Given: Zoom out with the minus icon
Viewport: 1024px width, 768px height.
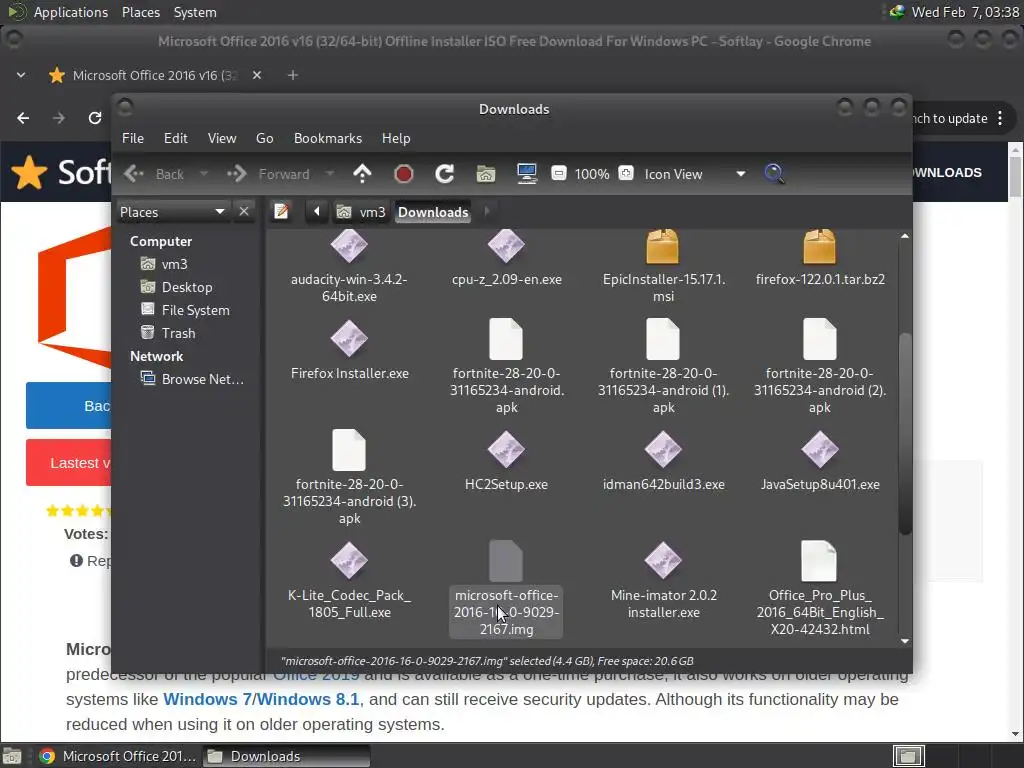Looking at the screenshot, I should (x=559, y=174).
